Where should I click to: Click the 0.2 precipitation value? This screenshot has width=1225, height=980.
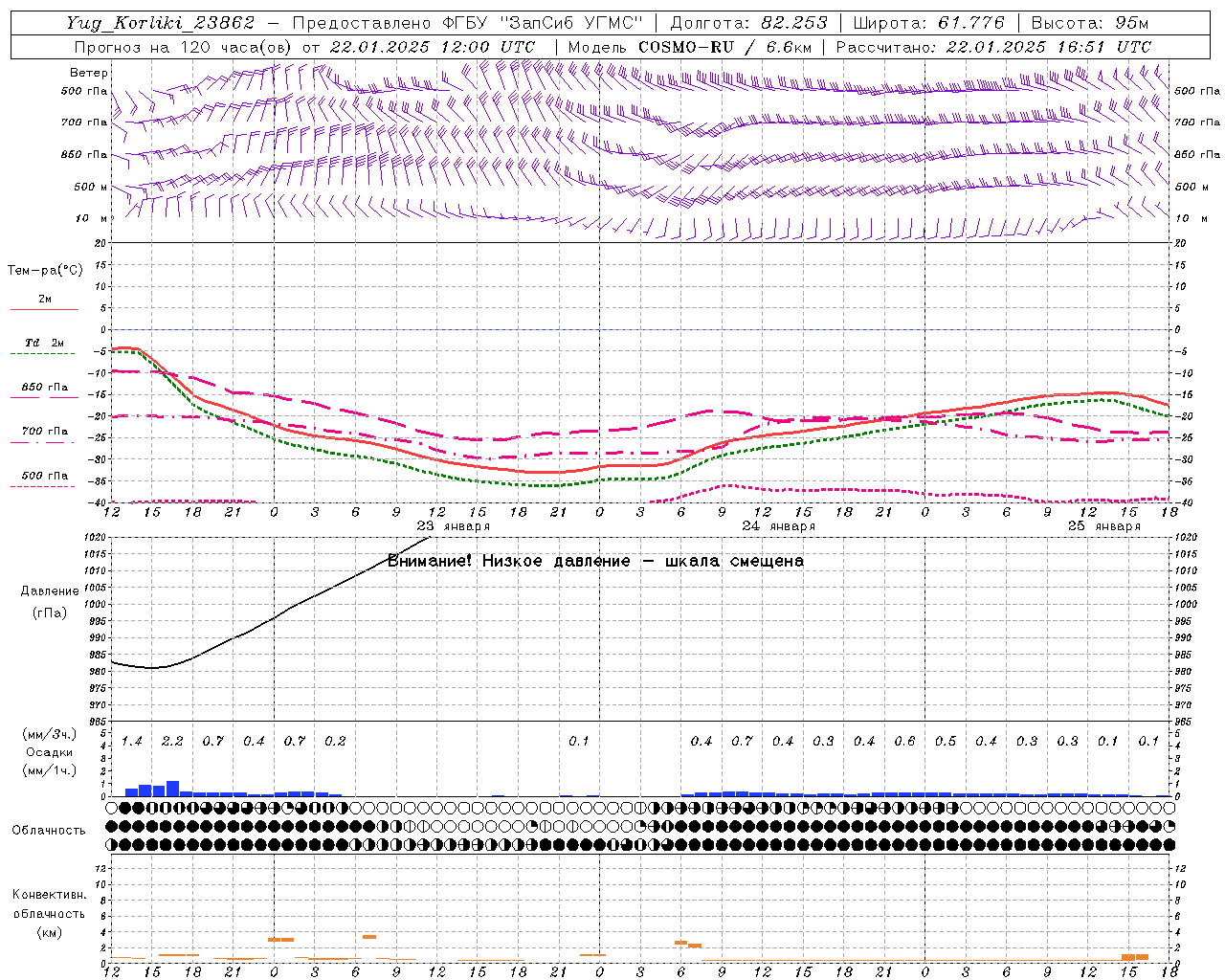[x=335, y=742]
